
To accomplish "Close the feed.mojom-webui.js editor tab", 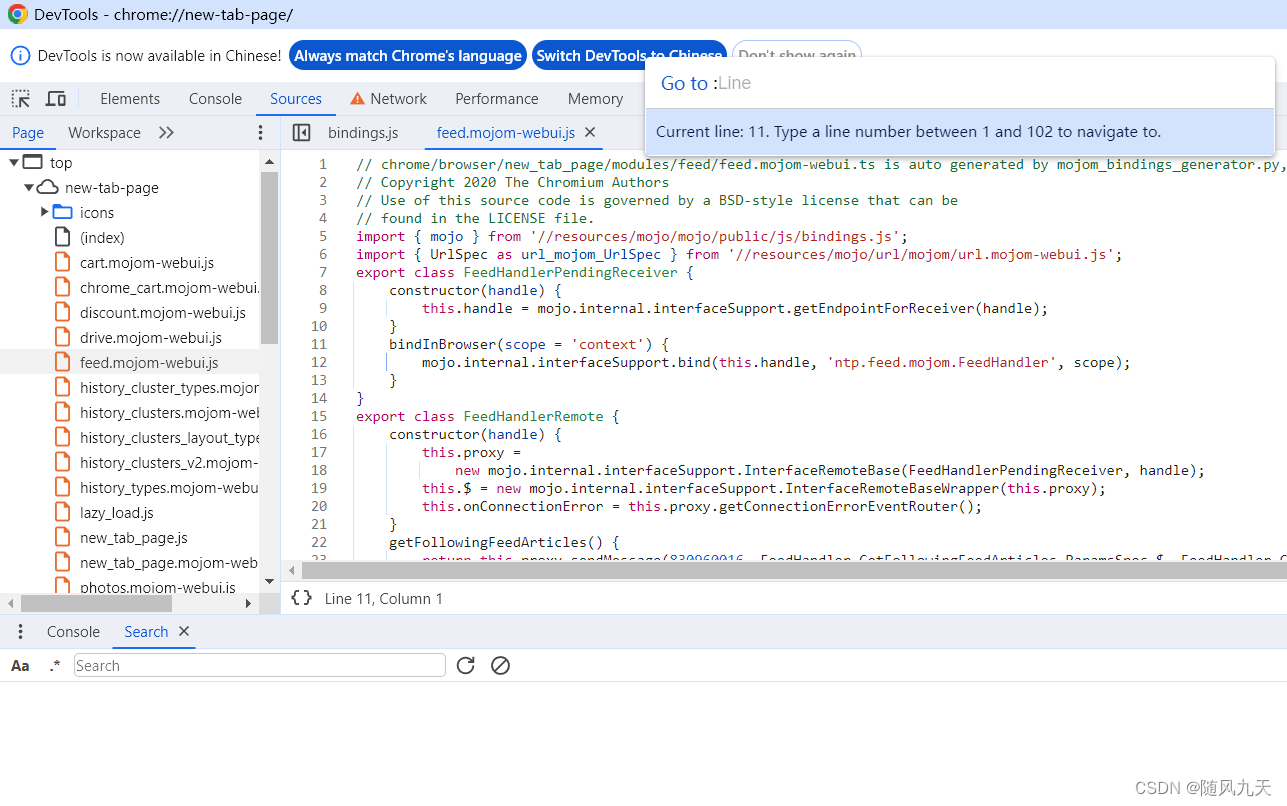I will (590, 132).
